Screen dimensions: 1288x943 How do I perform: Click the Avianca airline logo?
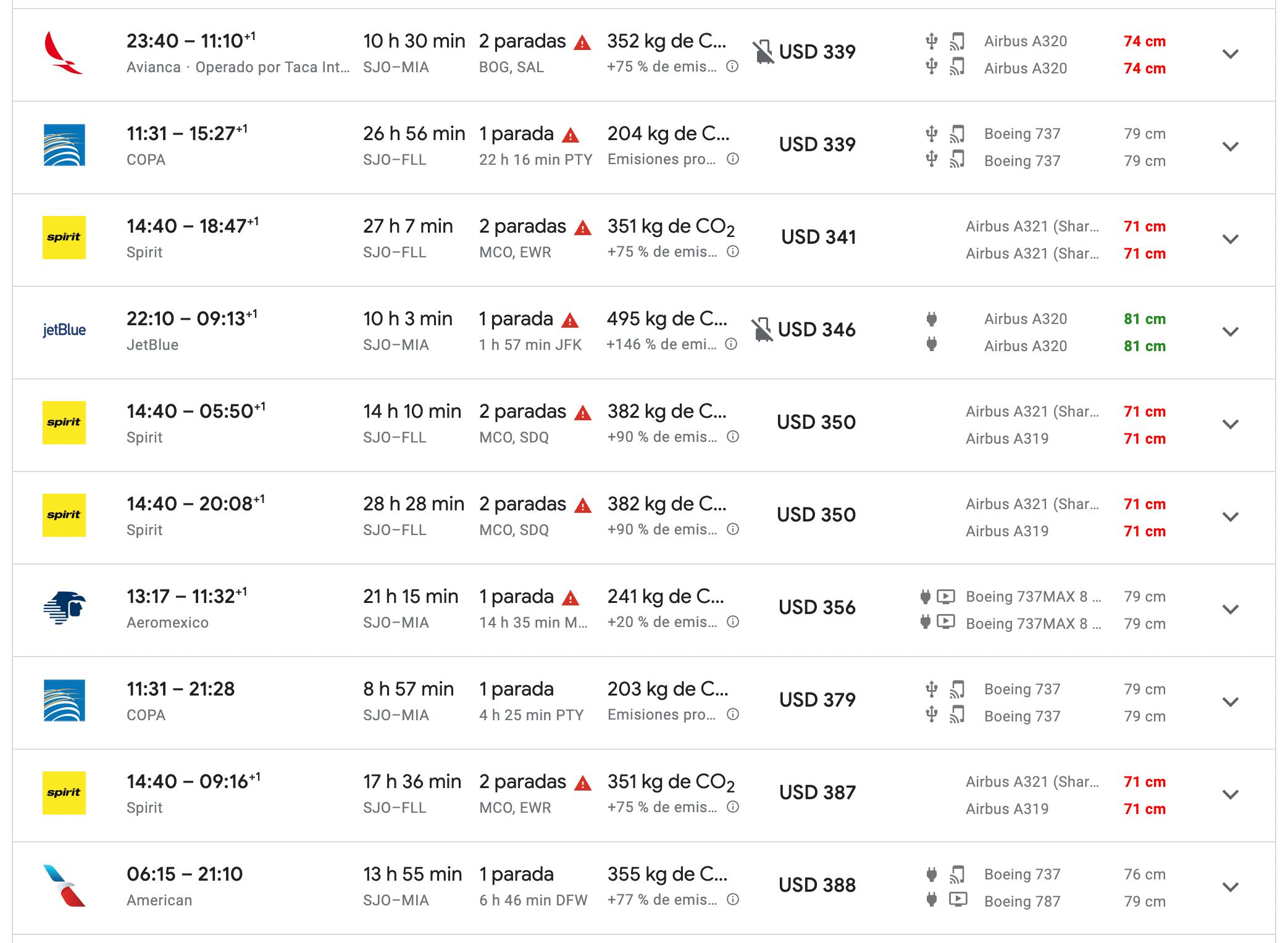click(x=64, y=54)
